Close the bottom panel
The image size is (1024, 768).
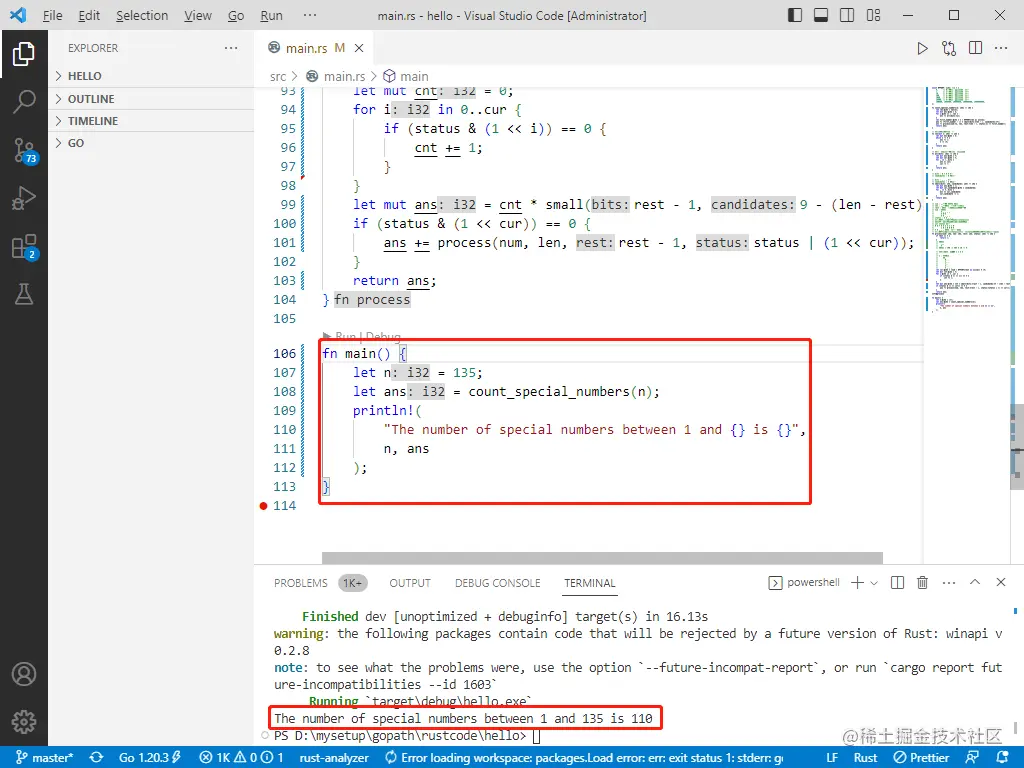tap(1000, 582)
